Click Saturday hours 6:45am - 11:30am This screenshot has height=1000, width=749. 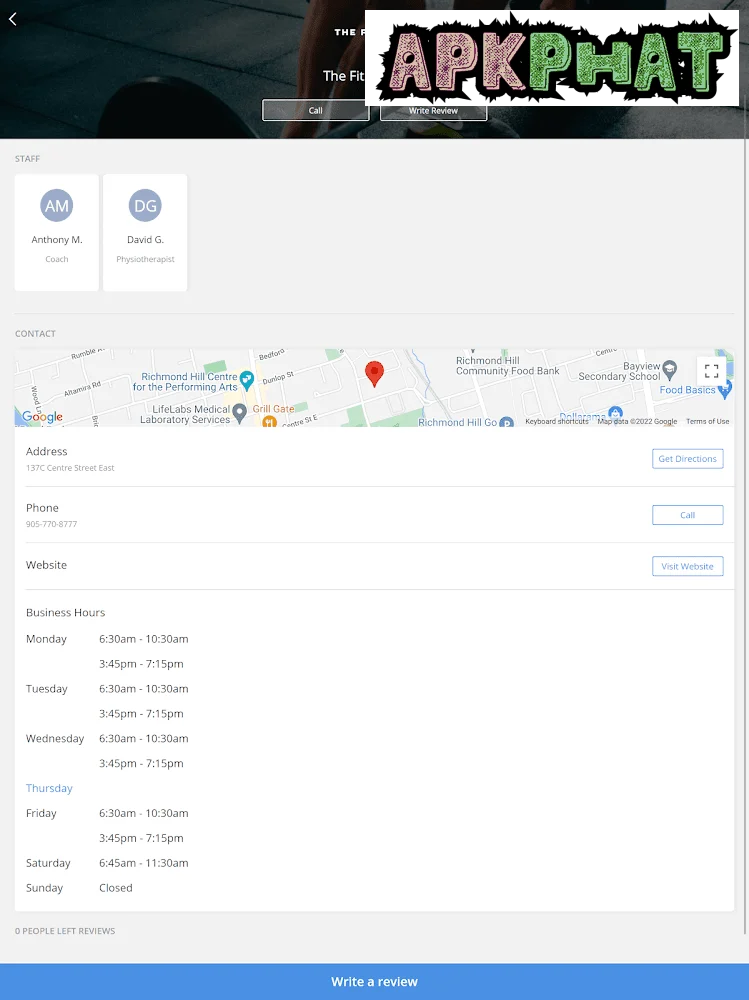click(144, 863)
